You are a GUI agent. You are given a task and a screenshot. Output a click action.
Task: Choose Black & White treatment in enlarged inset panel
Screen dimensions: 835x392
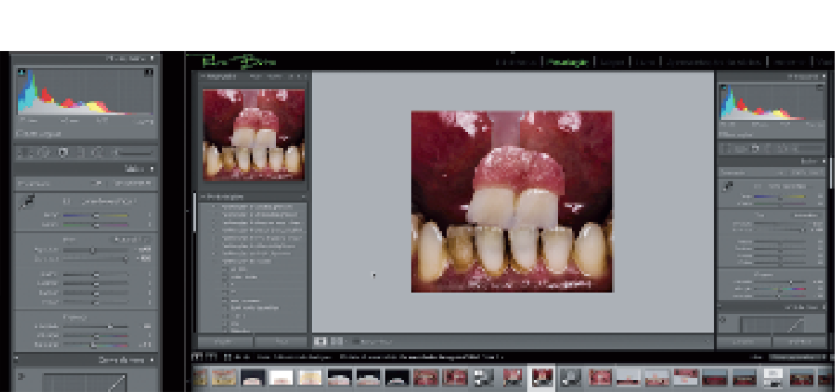[132, 183]
